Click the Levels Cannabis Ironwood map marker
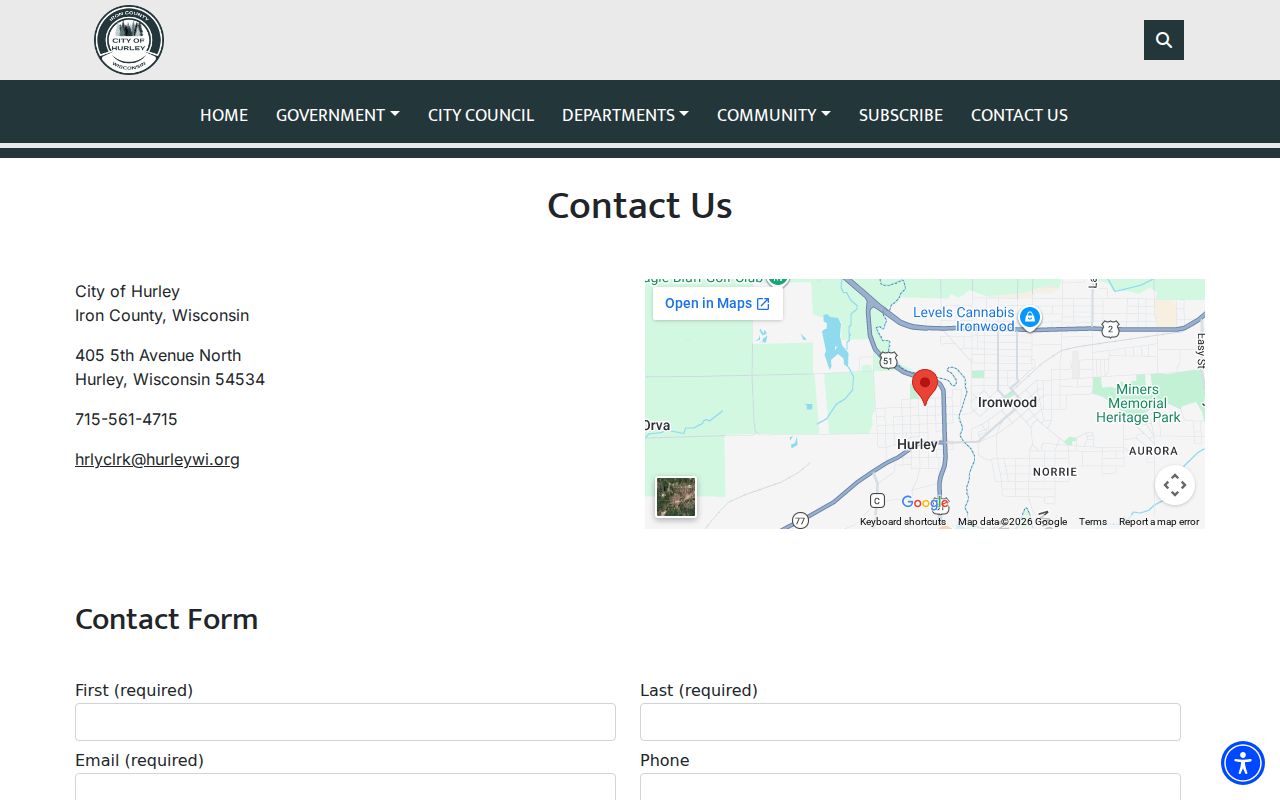The height and width of the screenshot is (800, 1280). (1029, 318)
